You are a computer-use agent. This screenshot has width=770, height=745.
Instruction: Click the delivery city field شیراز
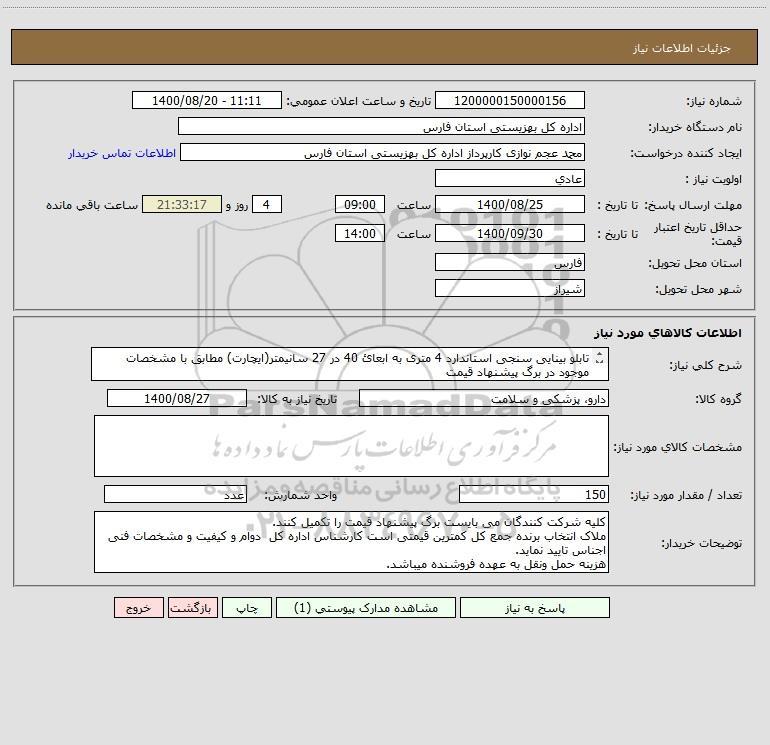pos(510,288)
